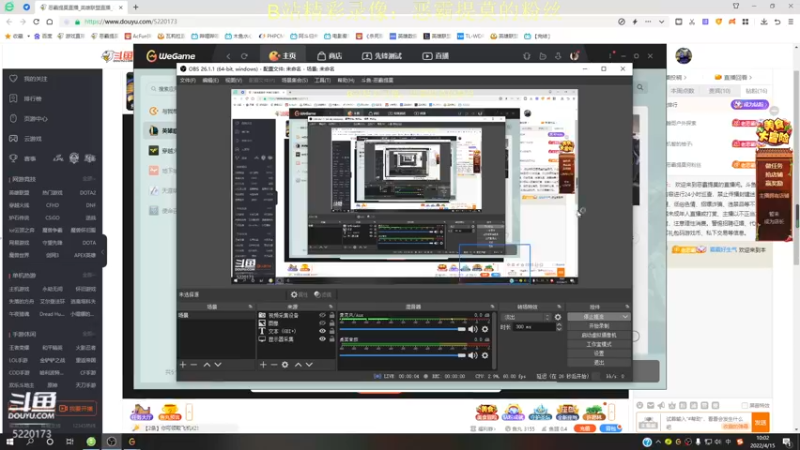
Task: Open WeGame downloads icon
Action: point(558,56)
